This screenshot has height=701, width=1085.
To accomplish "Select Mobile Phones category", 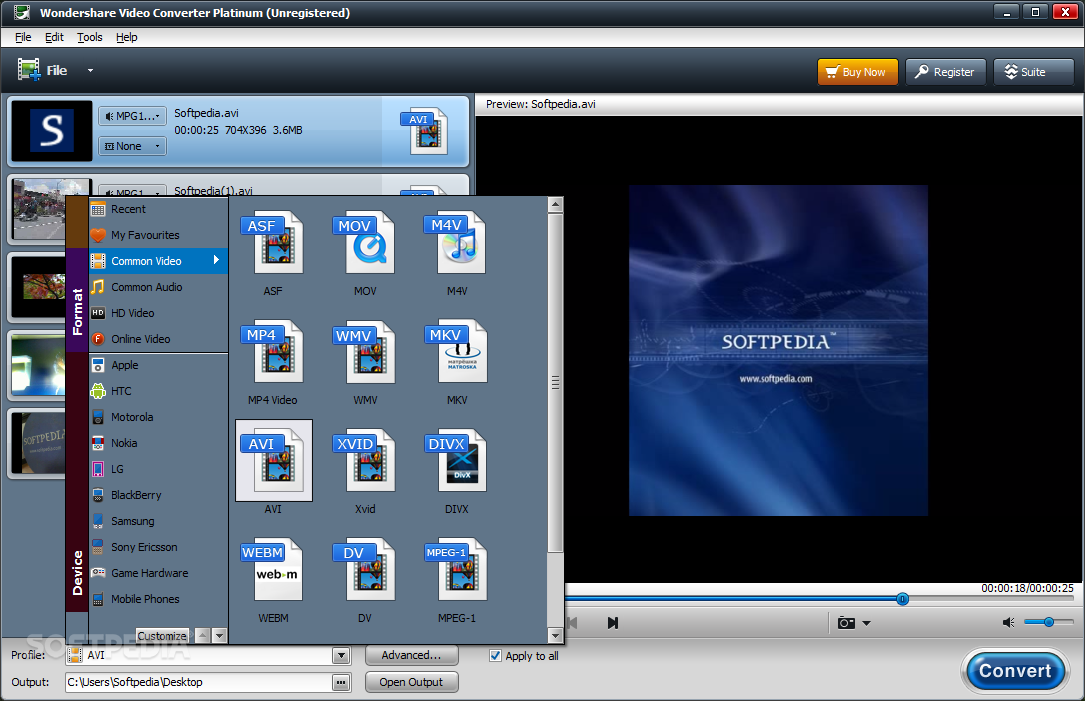I will [x=158, y=599].
